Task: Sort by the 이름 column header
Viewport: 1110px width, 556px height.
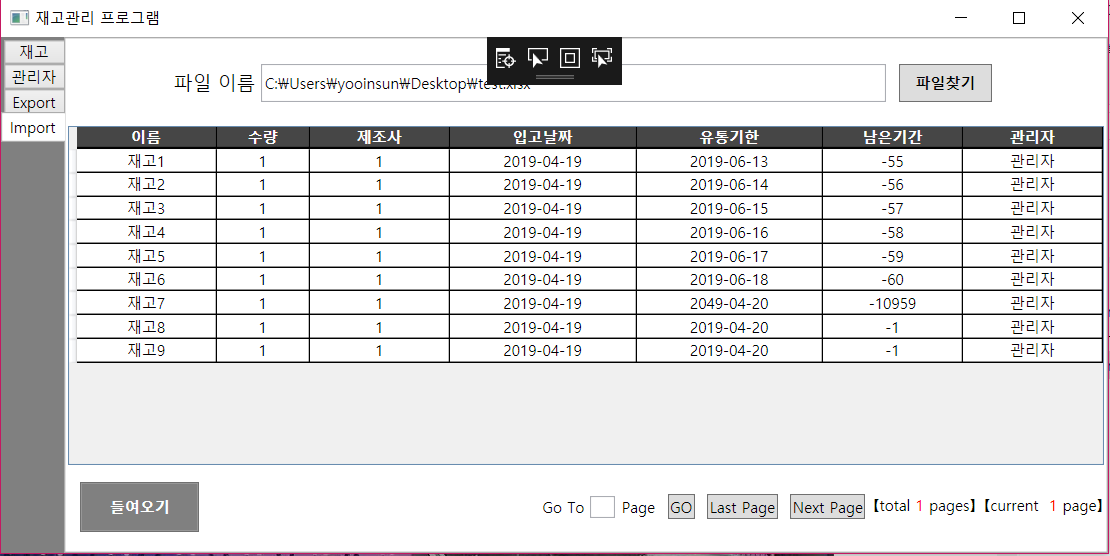Action: [147, 137]
